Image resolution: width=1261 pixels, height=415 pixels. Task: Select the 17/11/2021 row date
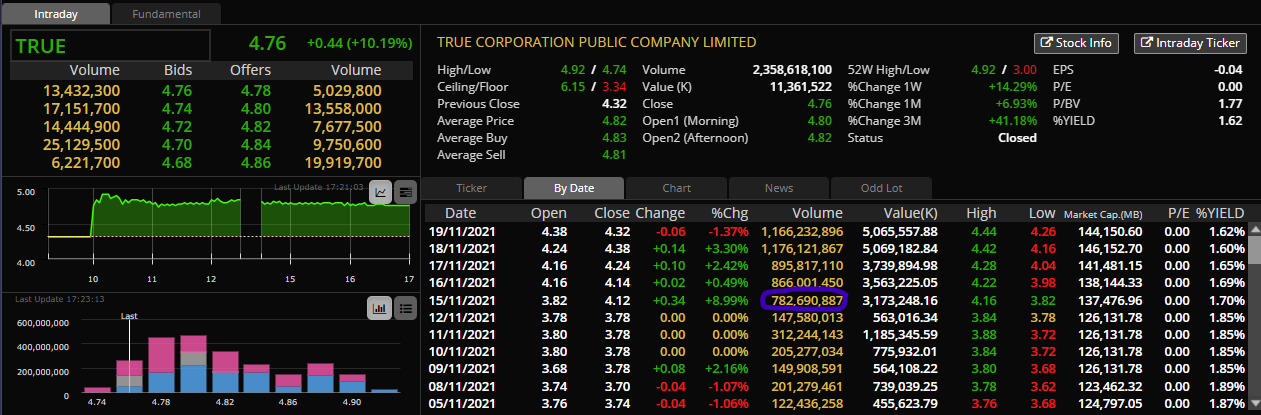(461, 265)
